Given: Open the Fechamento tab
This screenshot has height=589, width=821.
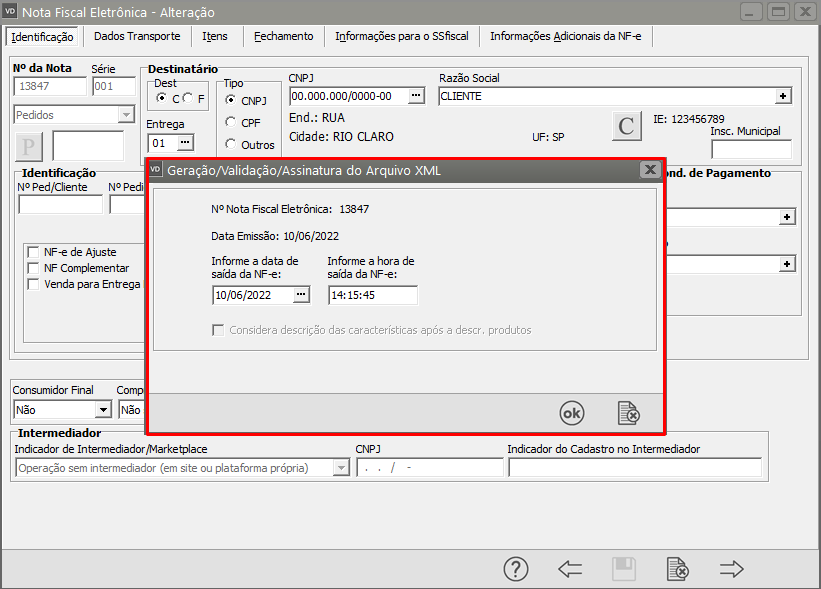Looking at the screenshot, I should click(283, 36).
